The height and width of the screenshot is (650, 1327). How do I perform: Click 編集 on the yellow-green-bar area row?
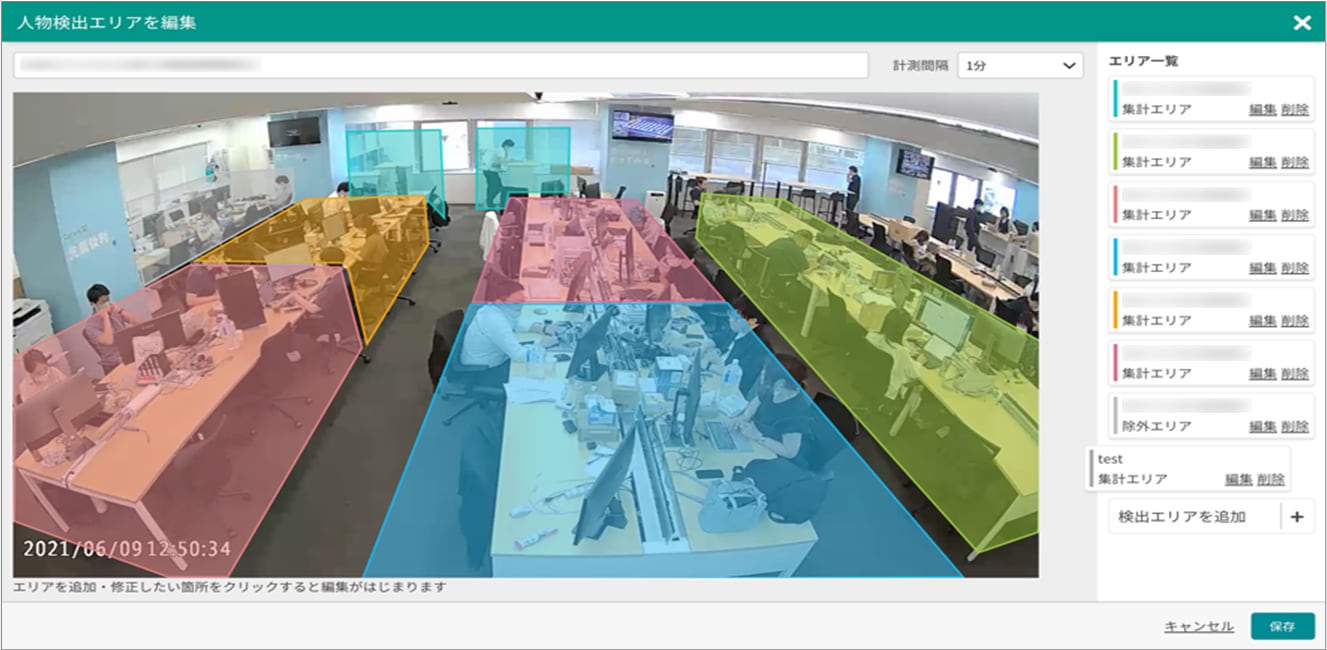click(1262, 162)
